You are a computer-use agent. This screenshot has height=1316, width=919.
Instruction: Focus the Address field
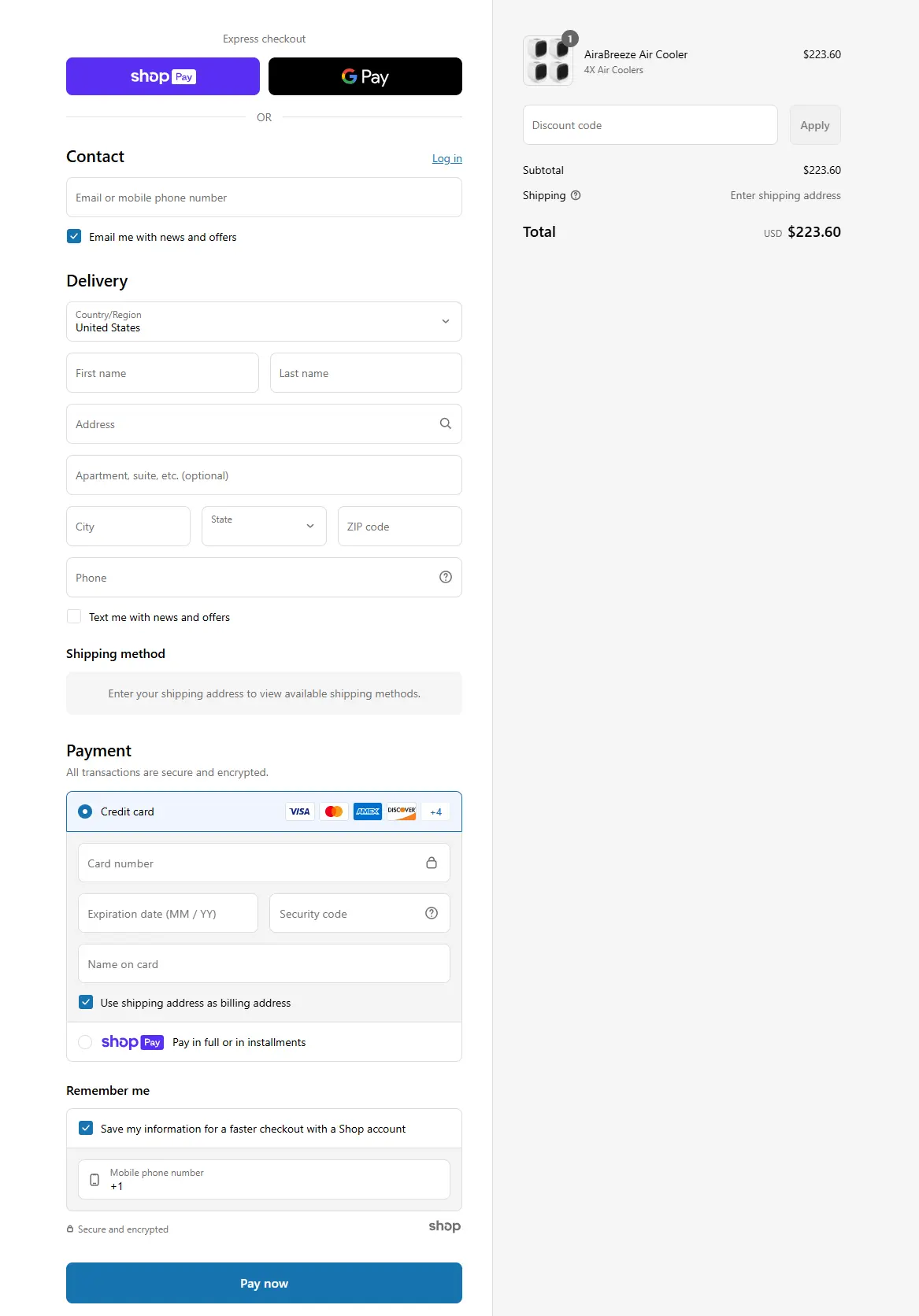tap(264, 424)
